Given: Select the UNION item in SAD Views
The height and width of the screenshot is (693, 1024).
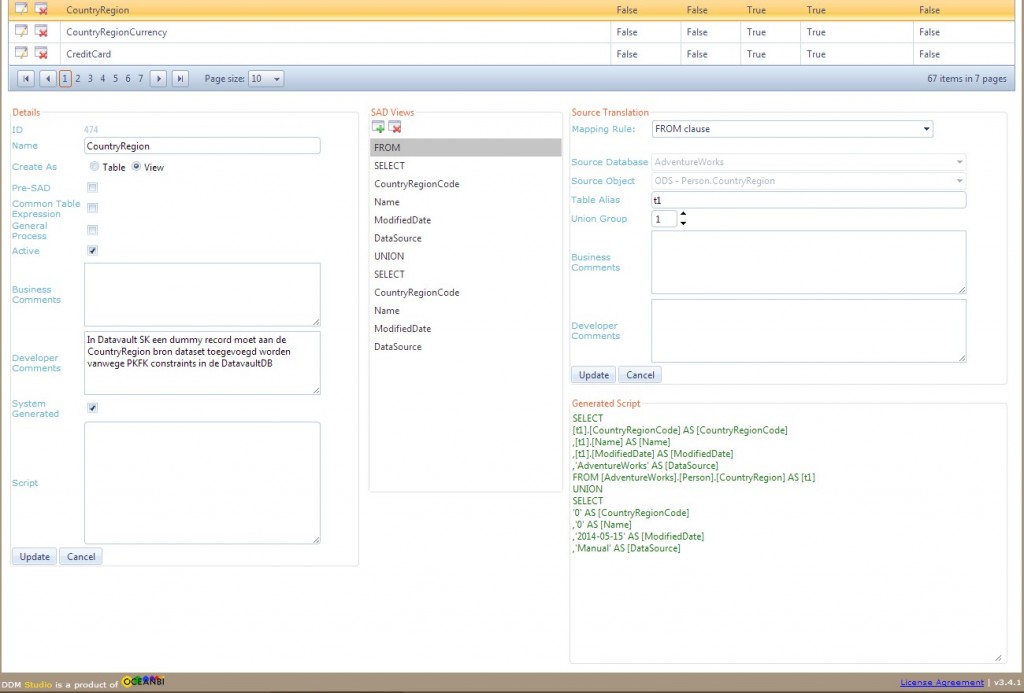Looking at the screenshot, I should tap(466, 256).
